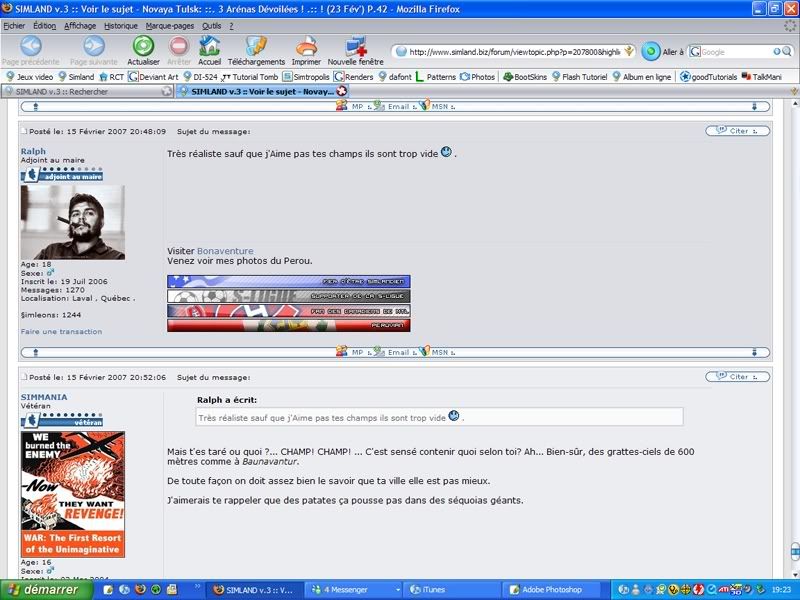Click the Page précédente back arrow
The height and width of the screenshot is (600, 800).
31,47
